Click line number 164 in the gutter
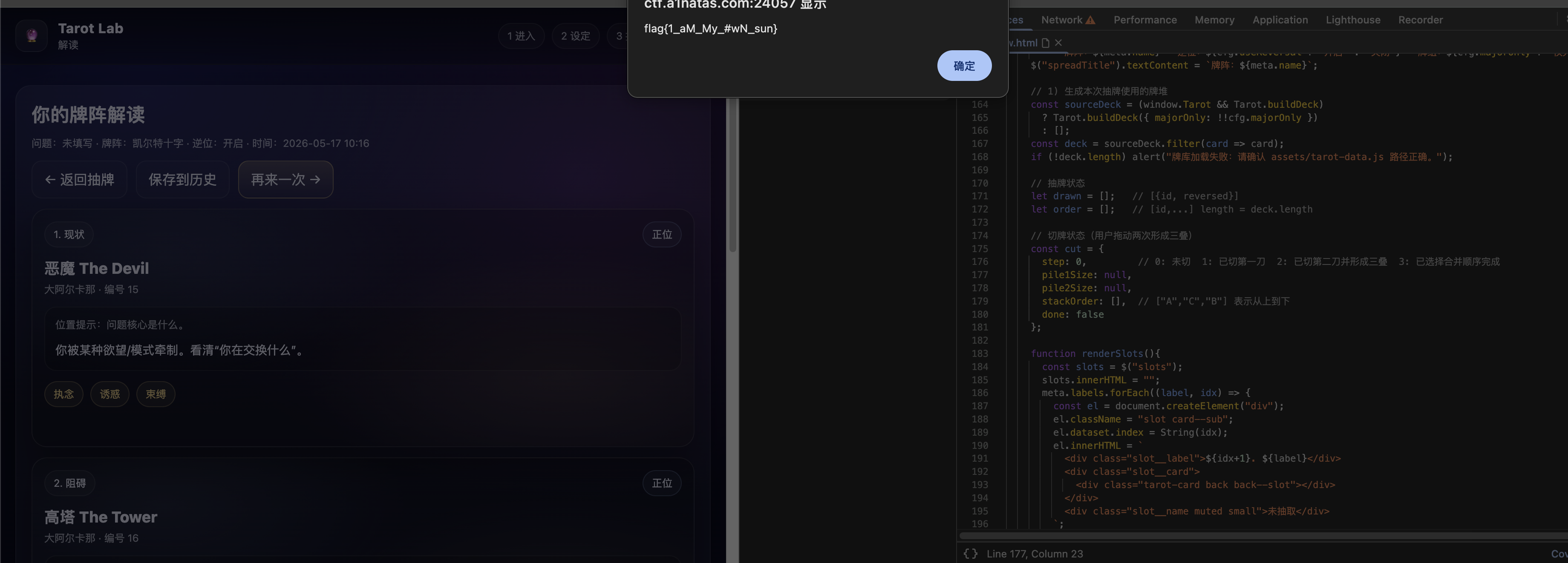Screen dimensions: 1568x563 tap(980, 105)
